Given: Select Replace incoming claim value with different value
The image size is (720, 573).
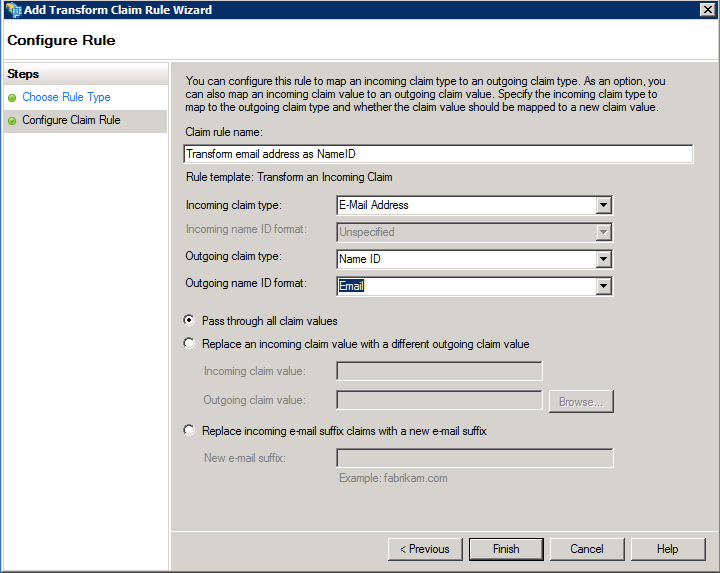Looking at the screenshot, I should tap(190, 344).
